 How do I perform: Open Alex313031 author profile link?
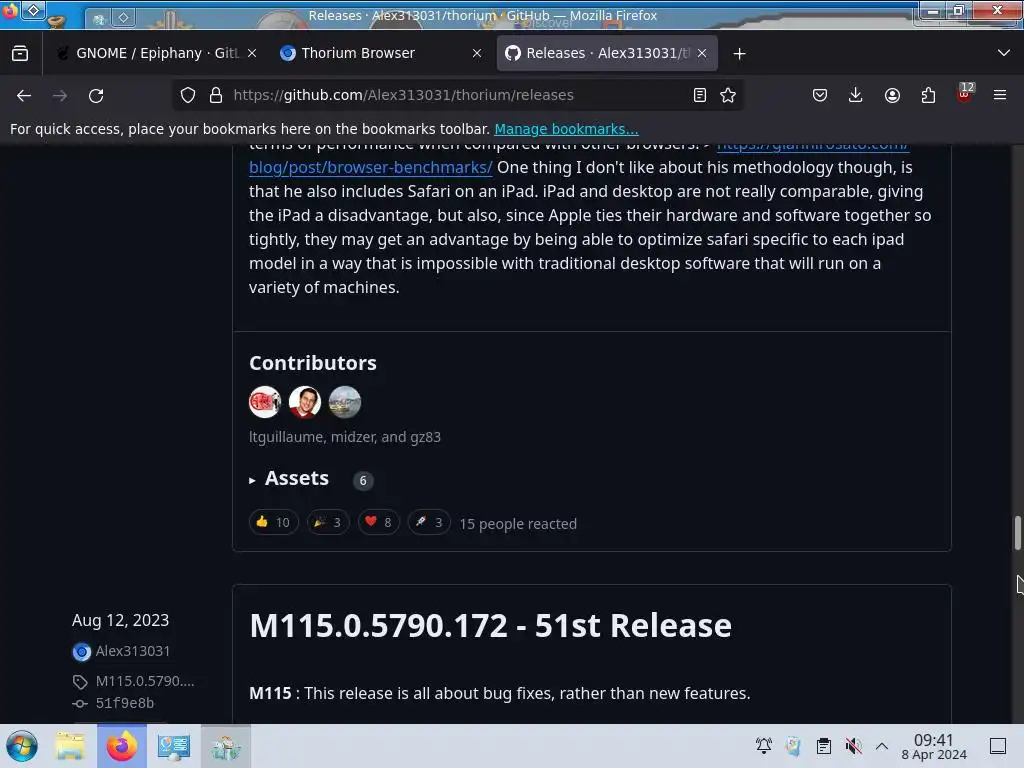(133, 651)
